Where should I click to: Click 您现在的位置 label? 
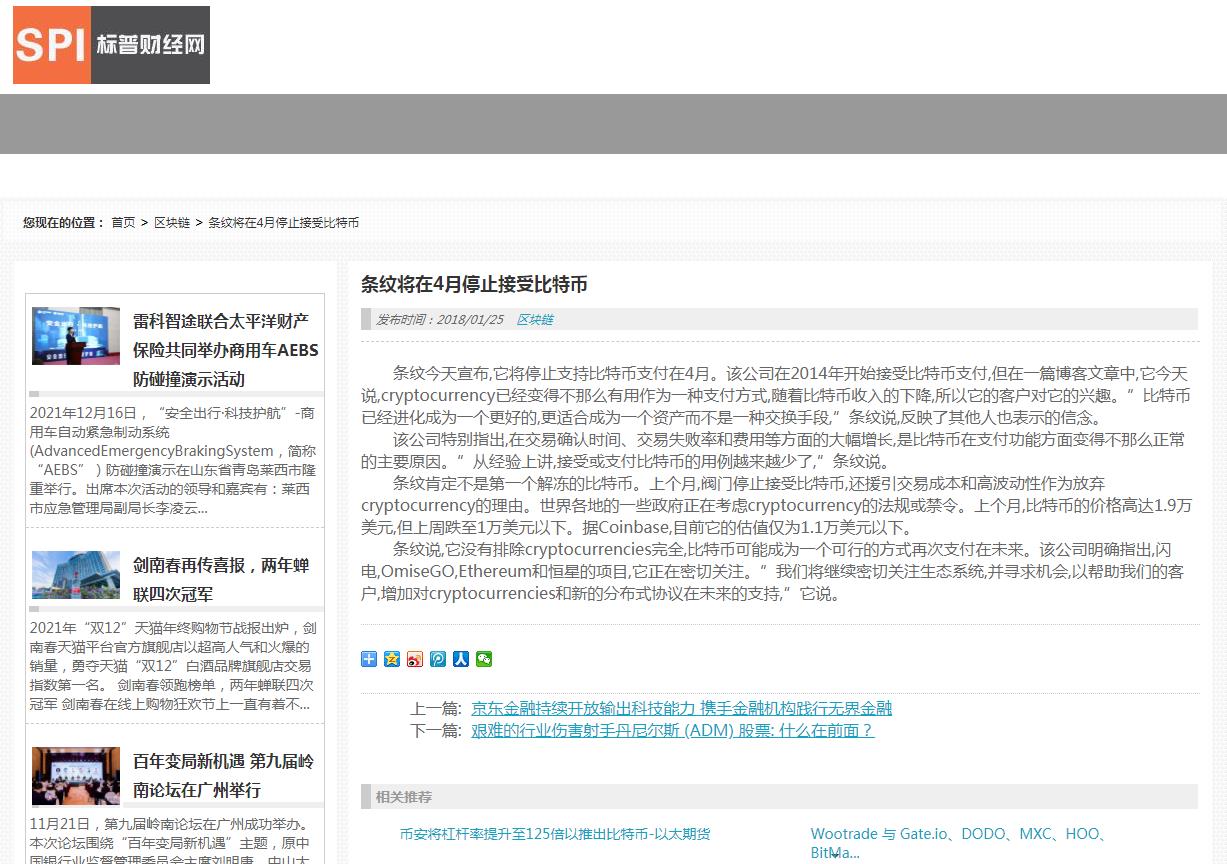tap(64, 222)
